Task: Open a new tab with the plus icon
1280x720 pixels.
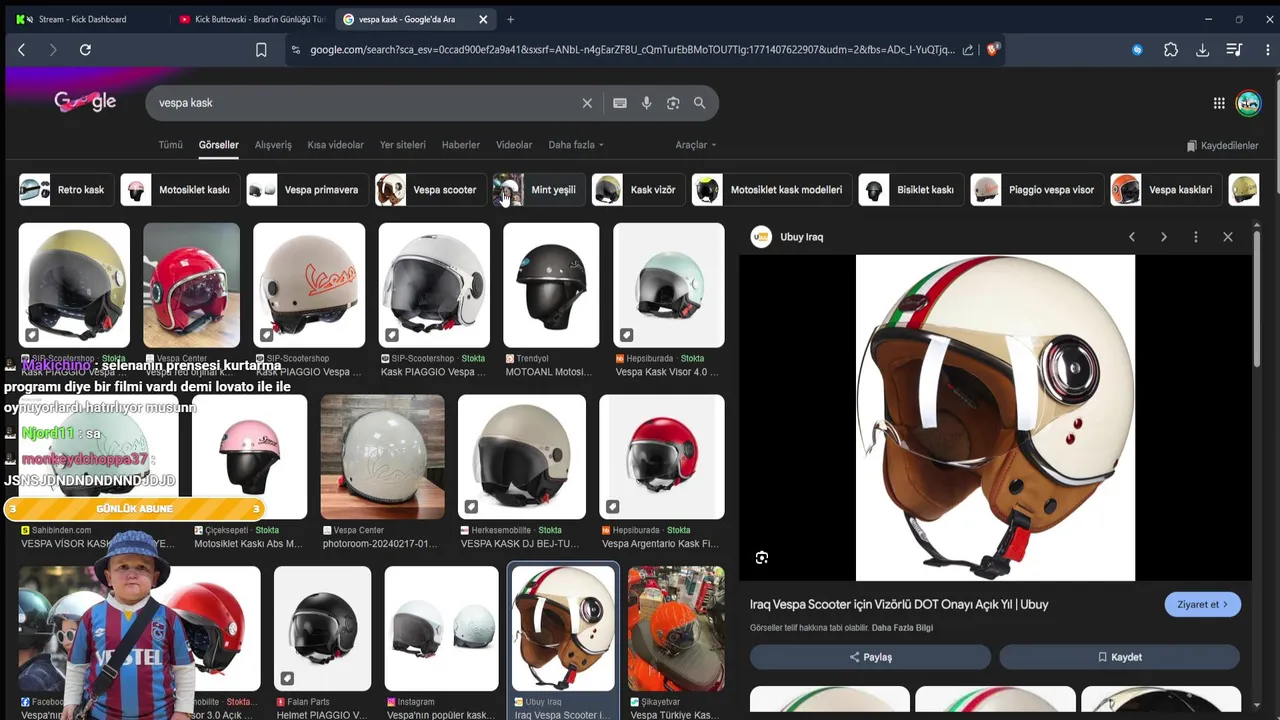Action: [510, 19]
